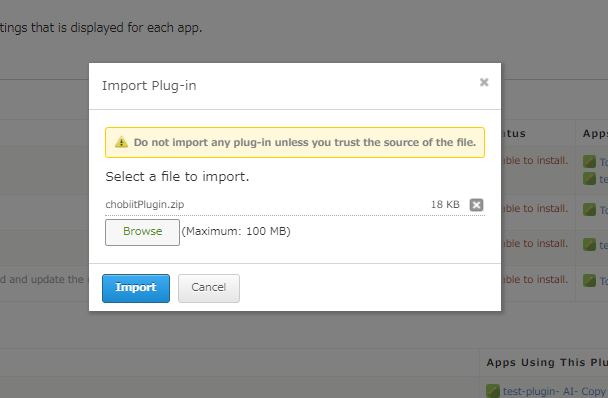
Task: Cancel the plug-in import
Action: tap(209, 288)
